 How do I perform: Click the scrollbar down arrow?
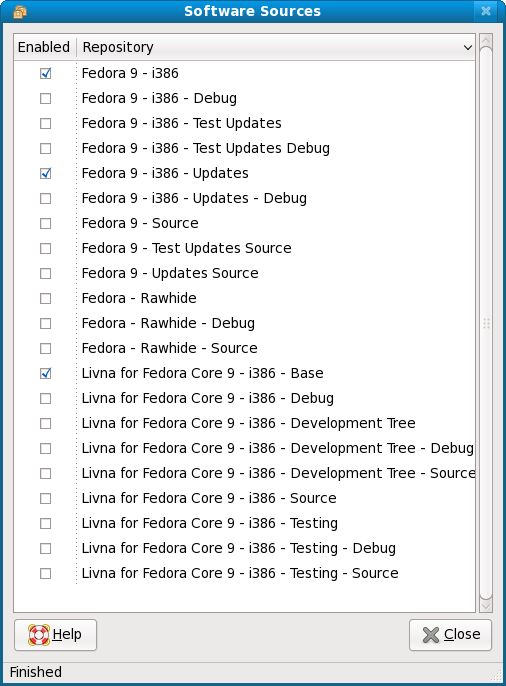coord(486,606)
